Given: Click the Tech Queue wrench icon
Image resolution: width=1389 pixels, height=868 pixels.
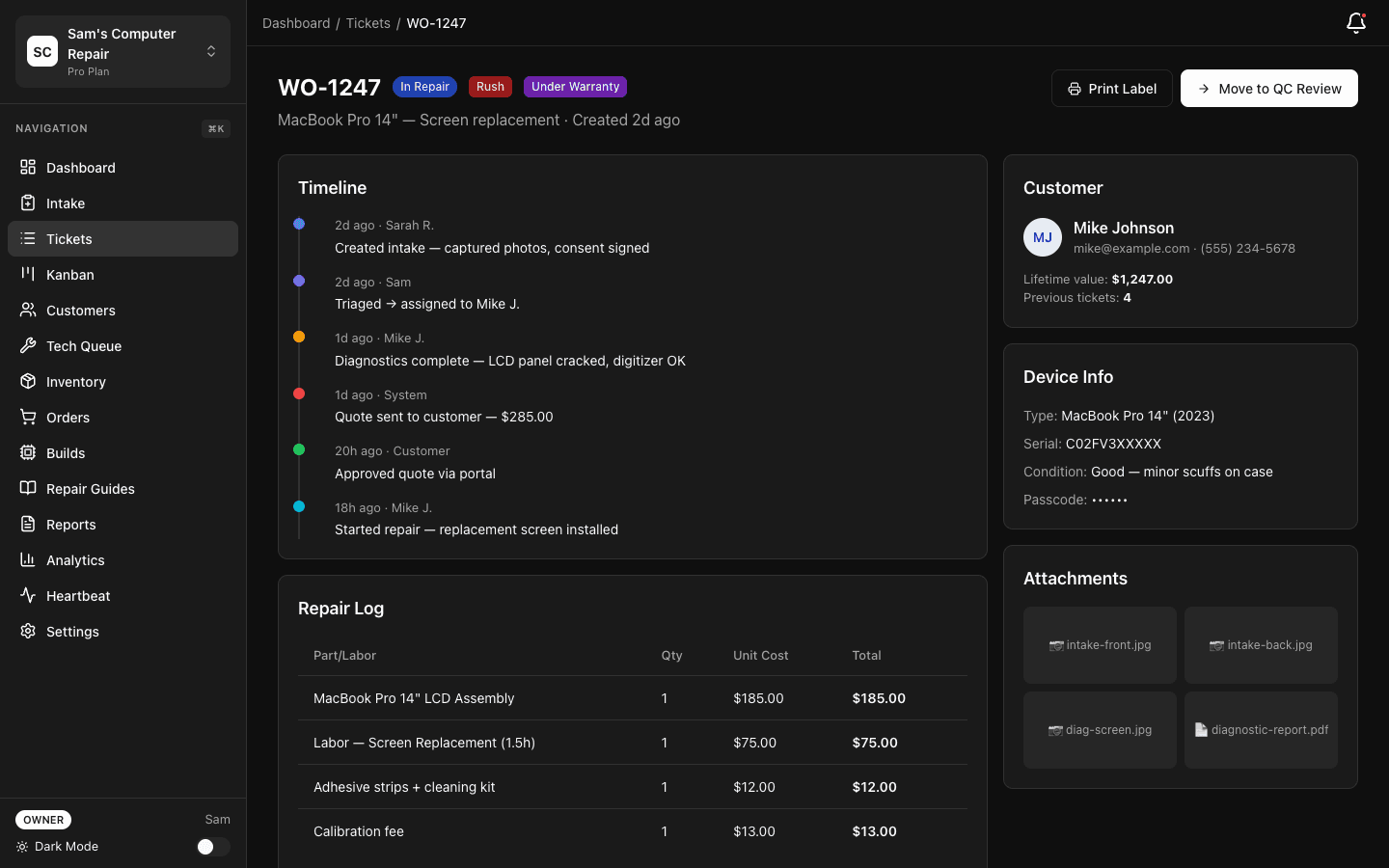Looking at the screenshot, I should tap(28, 346).
